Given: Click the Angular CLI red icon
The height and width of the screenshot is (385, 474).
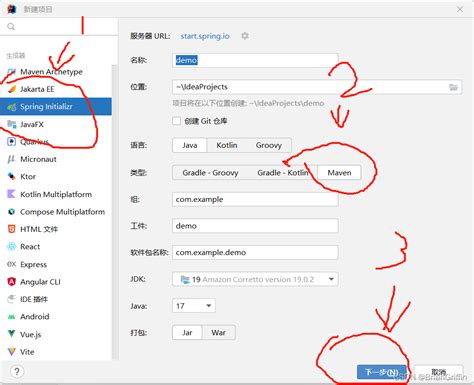Looking at the screenshot, I should click(12, 282).
